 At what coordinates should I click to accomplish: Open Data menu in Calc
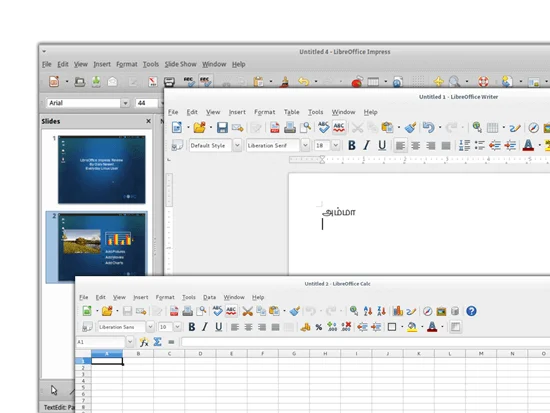pyautogui.click(x=209, y=297)
